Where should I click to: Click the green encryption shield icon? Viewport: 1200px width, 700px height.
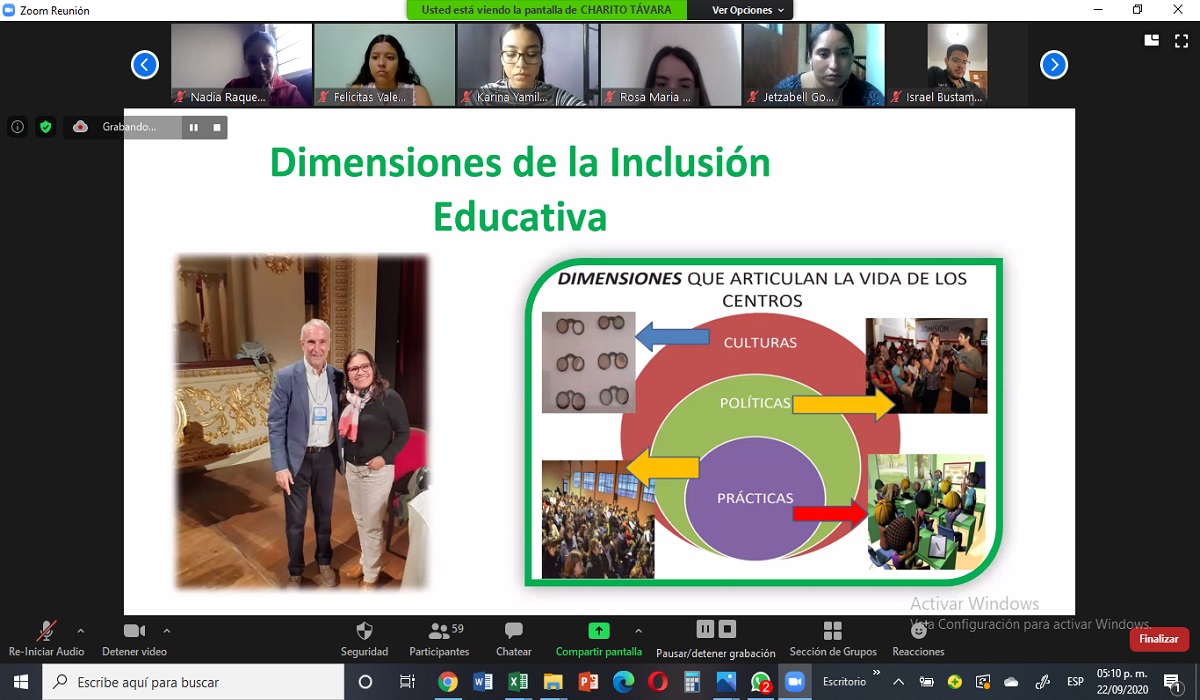[45, 127]
